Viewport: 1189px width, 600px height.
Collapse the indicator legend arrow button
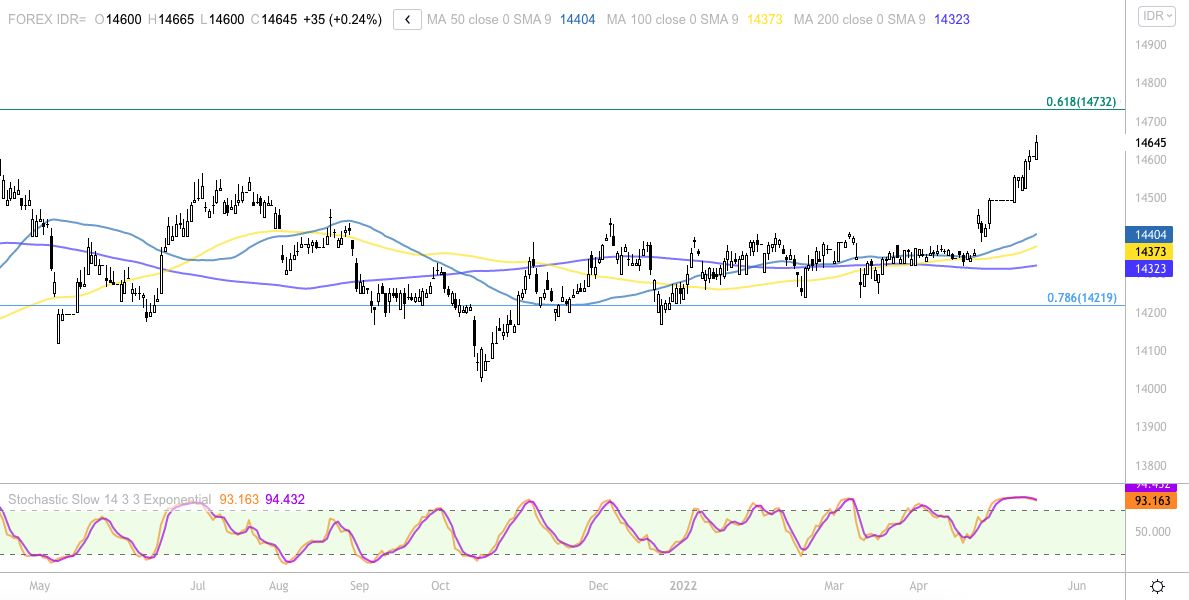coord(407,20)
